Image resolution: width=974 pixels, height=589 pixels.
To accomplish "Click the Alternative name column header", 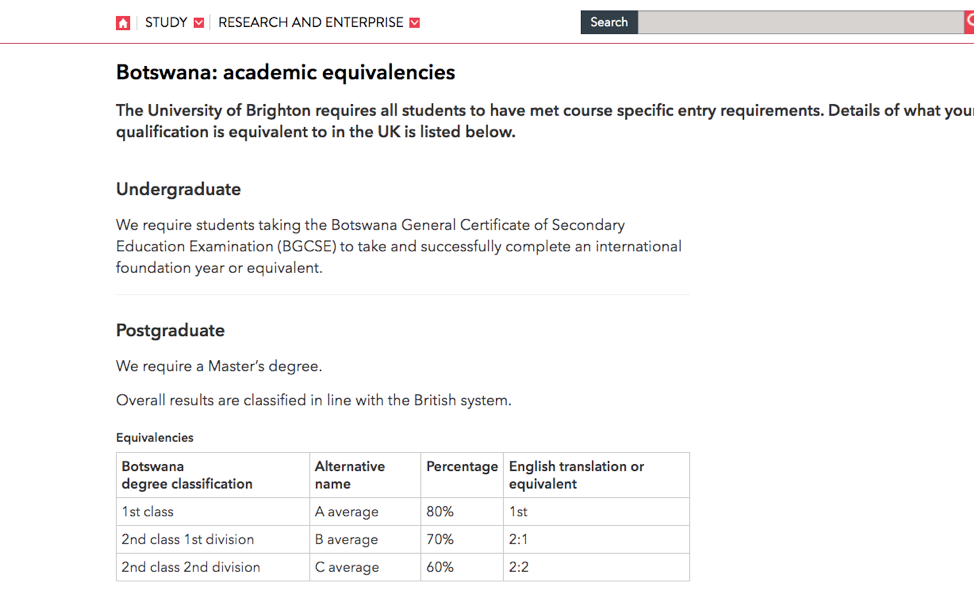I will (349, 475).
